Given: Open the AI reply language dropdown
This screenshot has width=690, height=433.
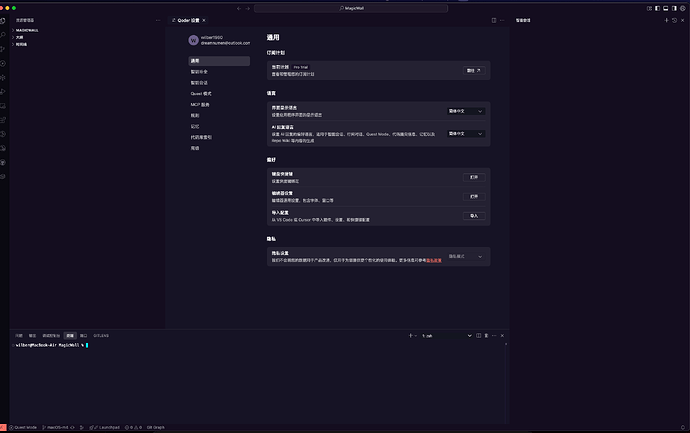Looking at the screenshot, I should point(466,134).
